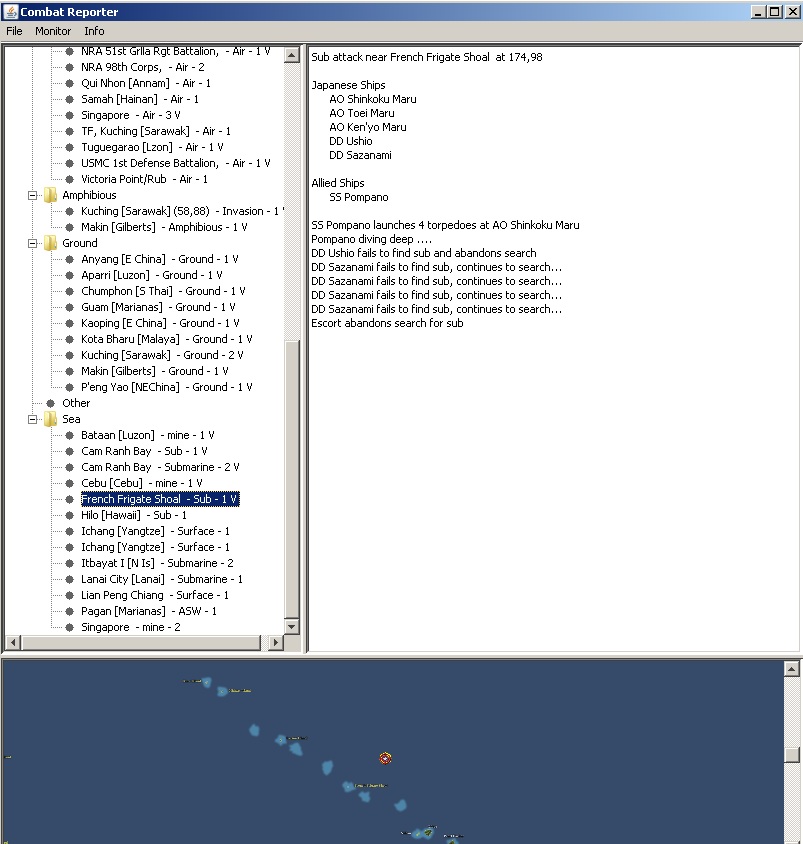Select Itbayat I [N Is] Submarine report
This screenshot has width=803, height=844.
[x=157, y=563]
